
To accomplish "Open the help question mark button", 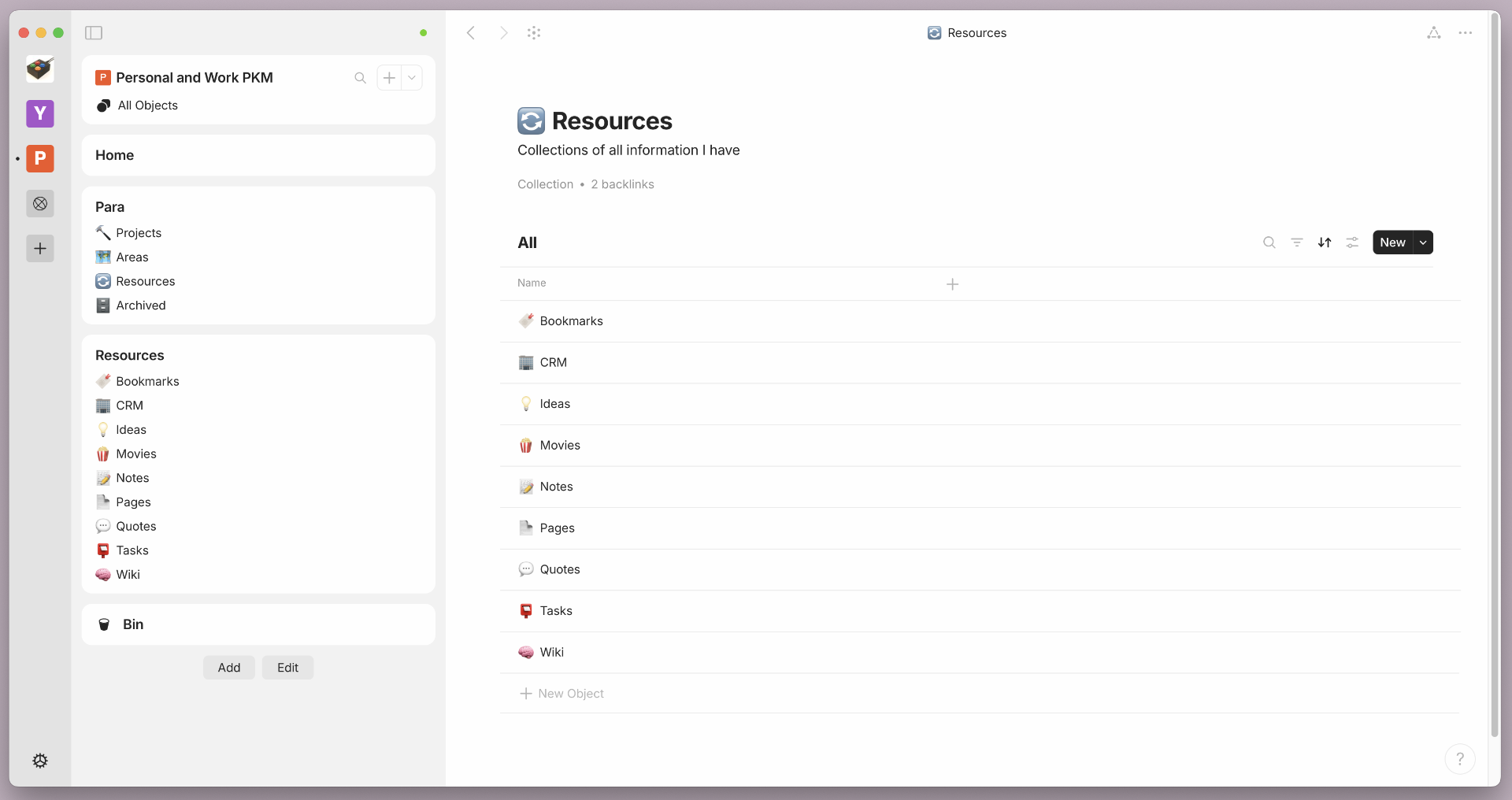I will click(1460, 759).
